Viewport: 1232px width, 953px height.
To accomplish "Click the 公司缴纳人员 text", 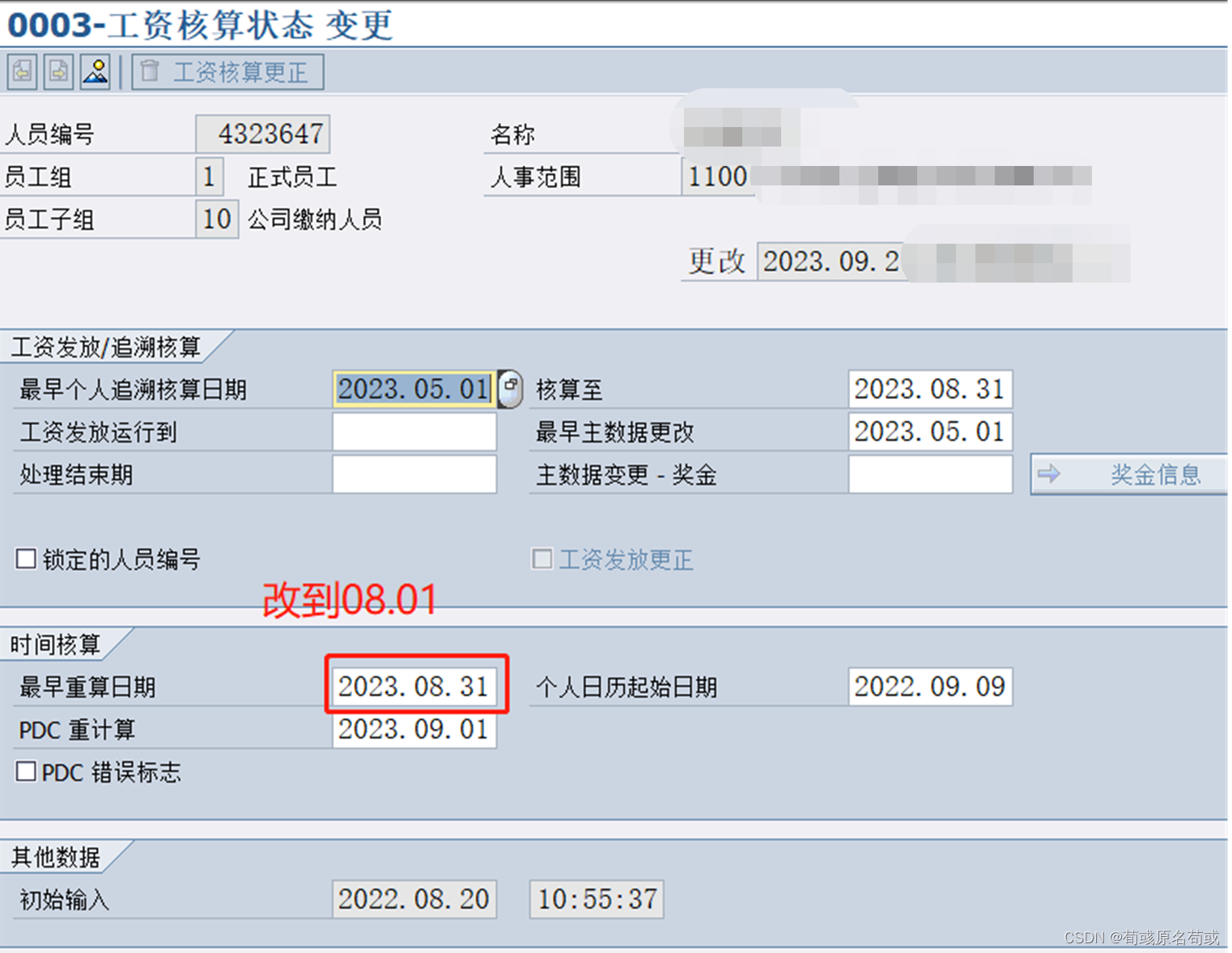I will click(x=315, y=219).
